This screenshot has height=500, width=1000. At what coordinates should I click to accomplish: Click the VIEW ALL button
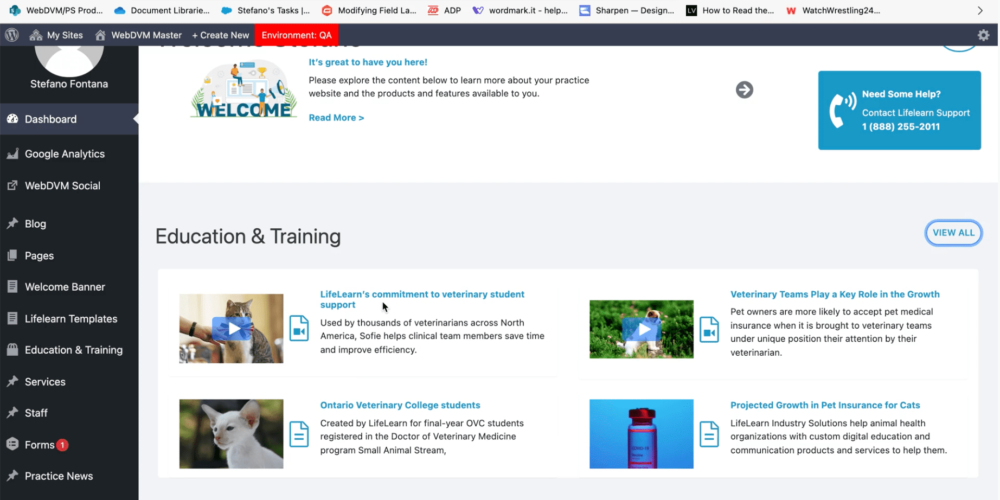tap(953, 233)
